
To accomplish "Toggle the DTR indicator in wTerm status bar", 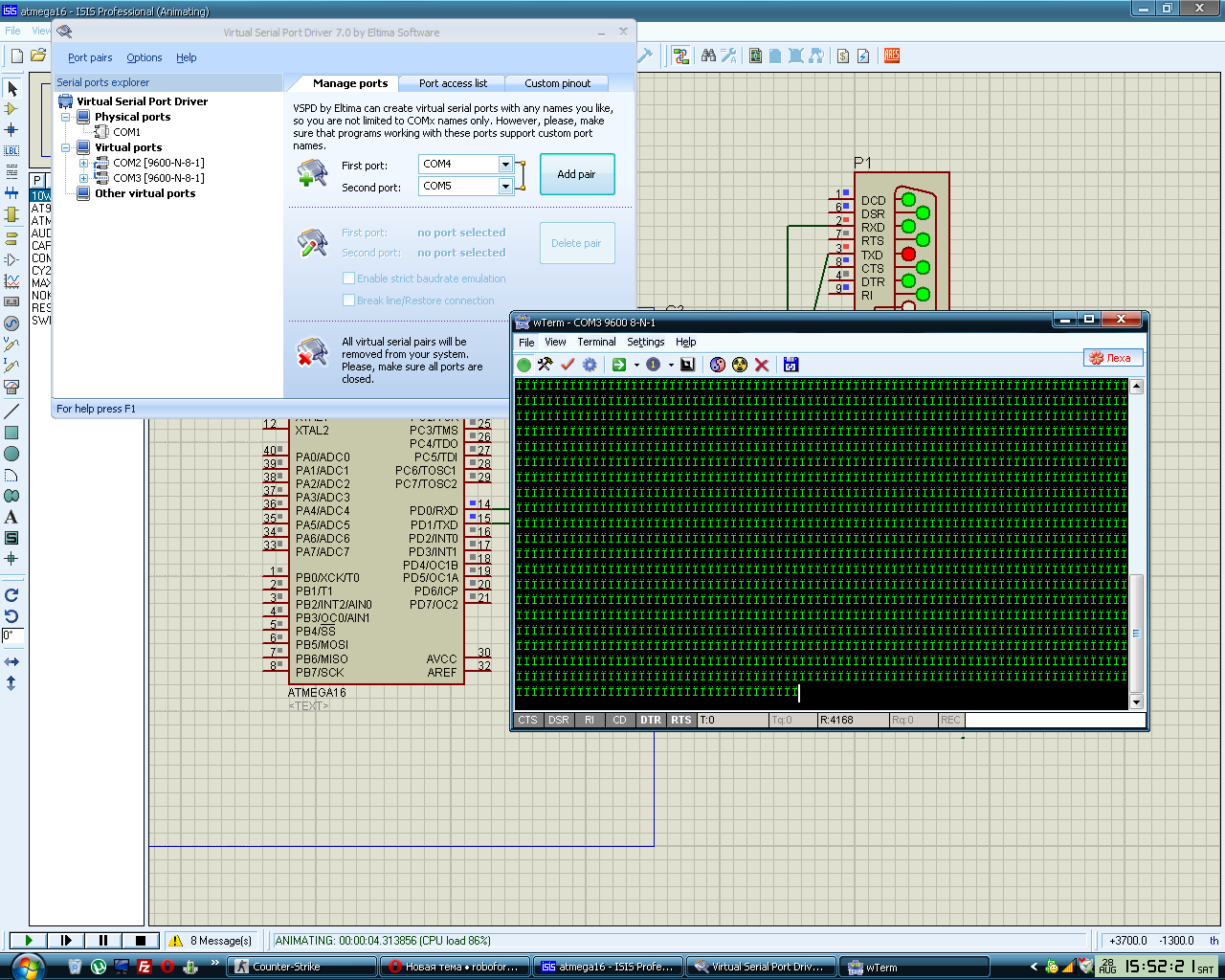I will click(651, 720).
